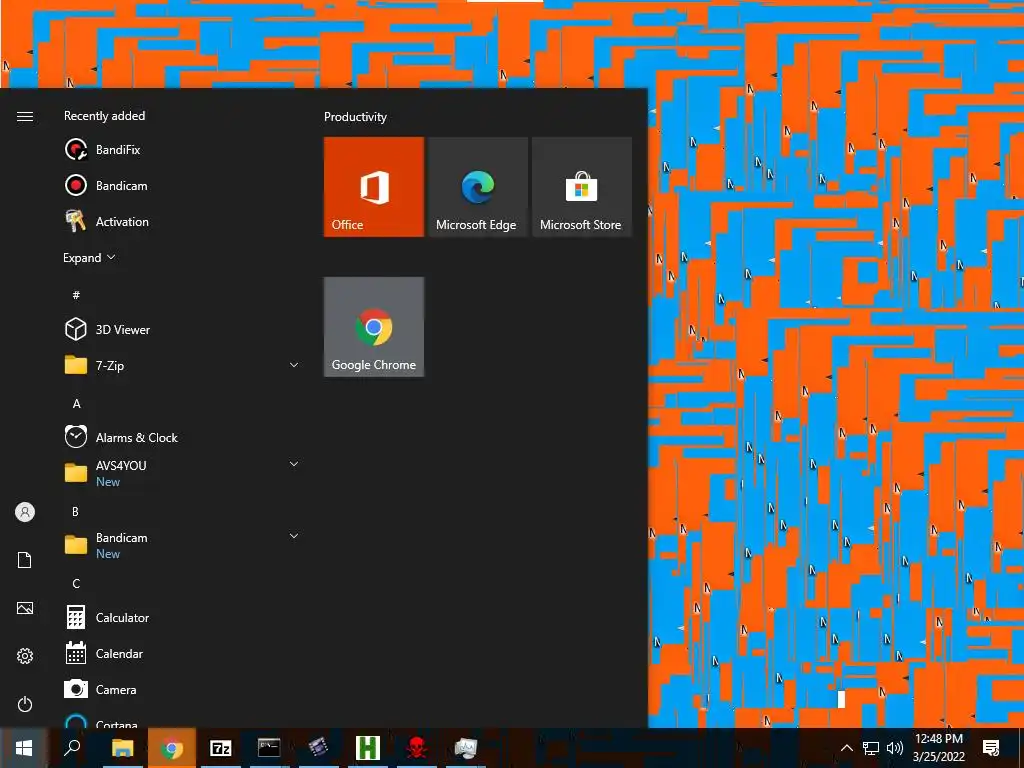Open the red skull app on taskbar
The height and width of the screenshot is (768, 1024).
pos(417,748)
